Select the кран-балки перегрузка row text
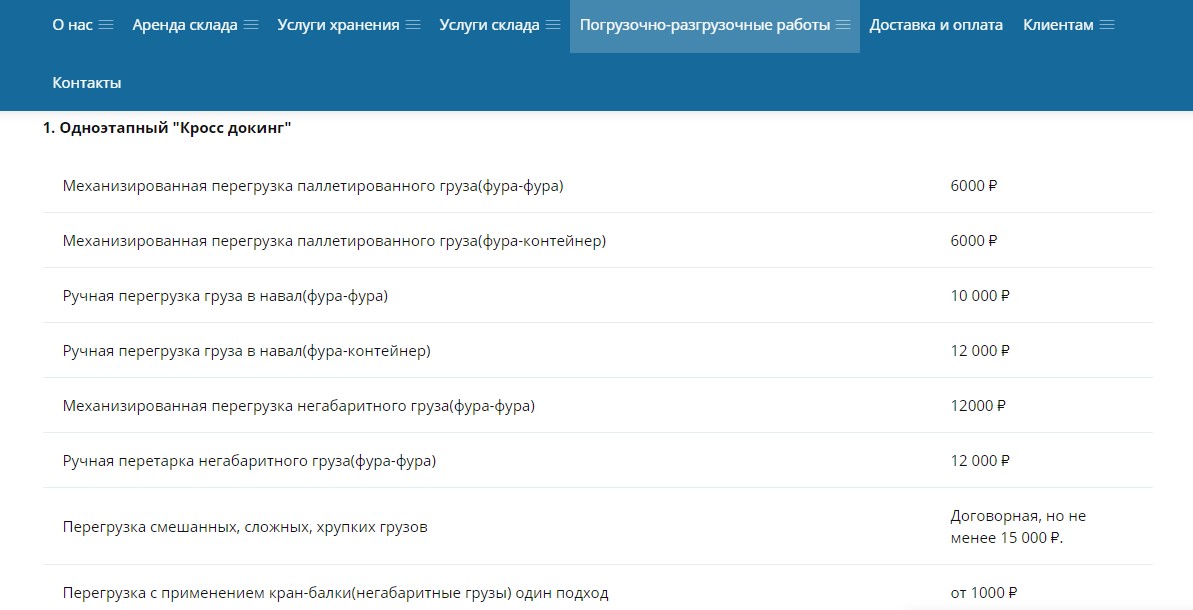The width and height of the screenshot is (1193, 610). coord(335,593)
